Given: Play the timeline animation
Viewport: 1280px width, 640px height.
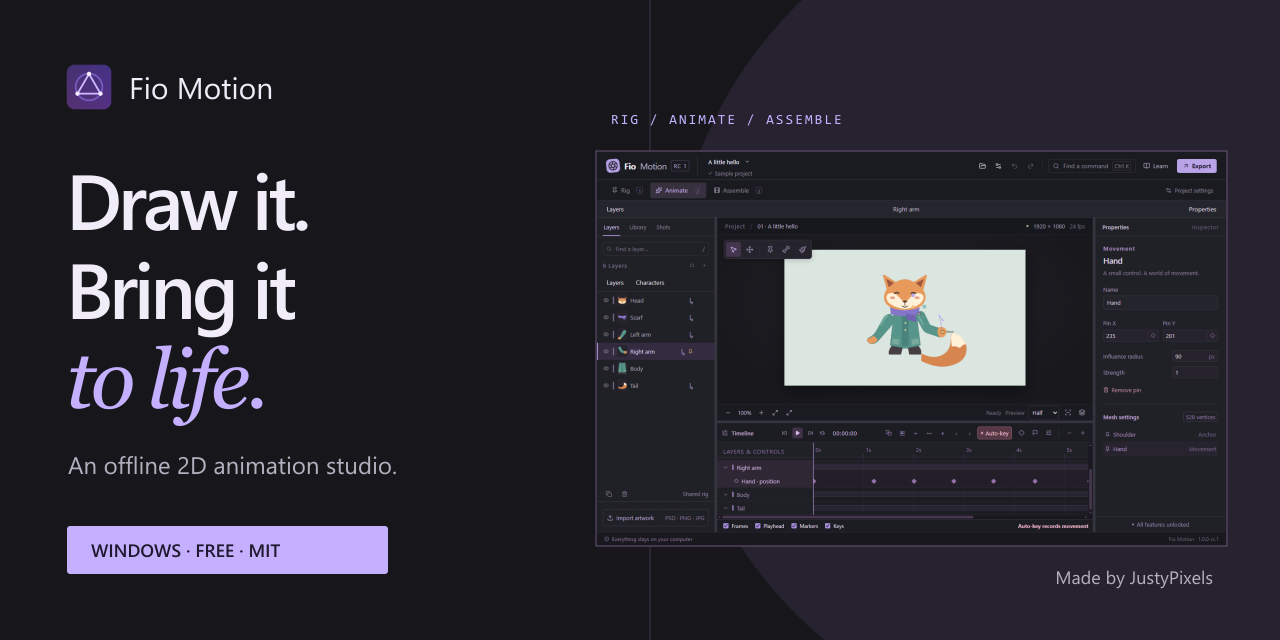Looking at the screenshot, I should [x=797, y=433].
